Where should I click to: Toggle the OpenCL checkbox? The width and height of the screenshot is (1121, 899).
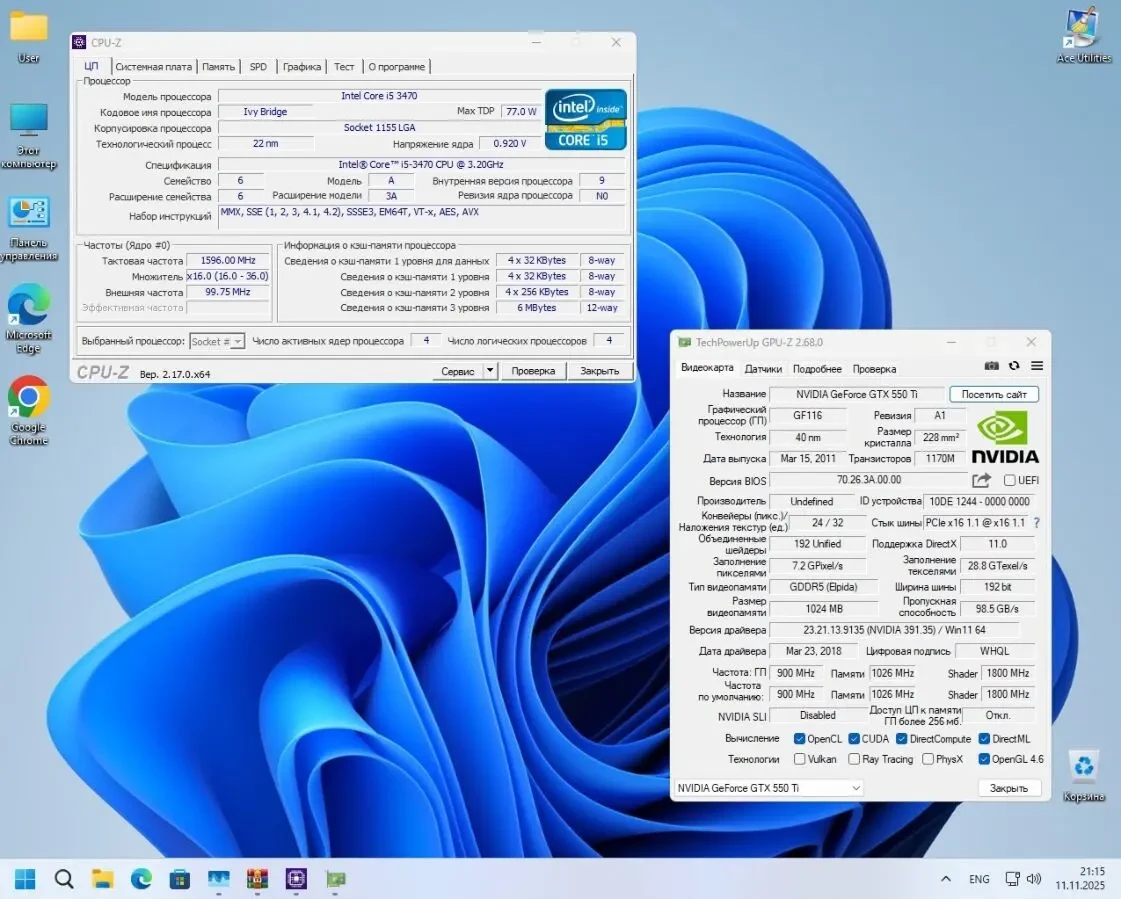coord(799,739)
